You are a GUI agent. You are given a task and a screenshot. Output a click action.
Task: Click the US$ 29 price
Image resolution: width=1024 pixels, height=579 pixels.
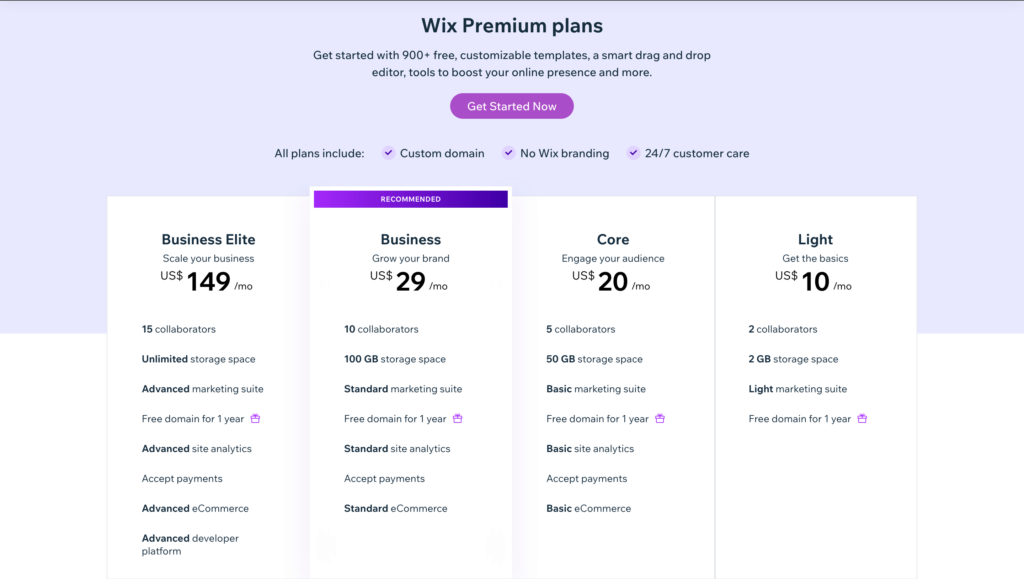pyautogui.click(x=409, y=281)
